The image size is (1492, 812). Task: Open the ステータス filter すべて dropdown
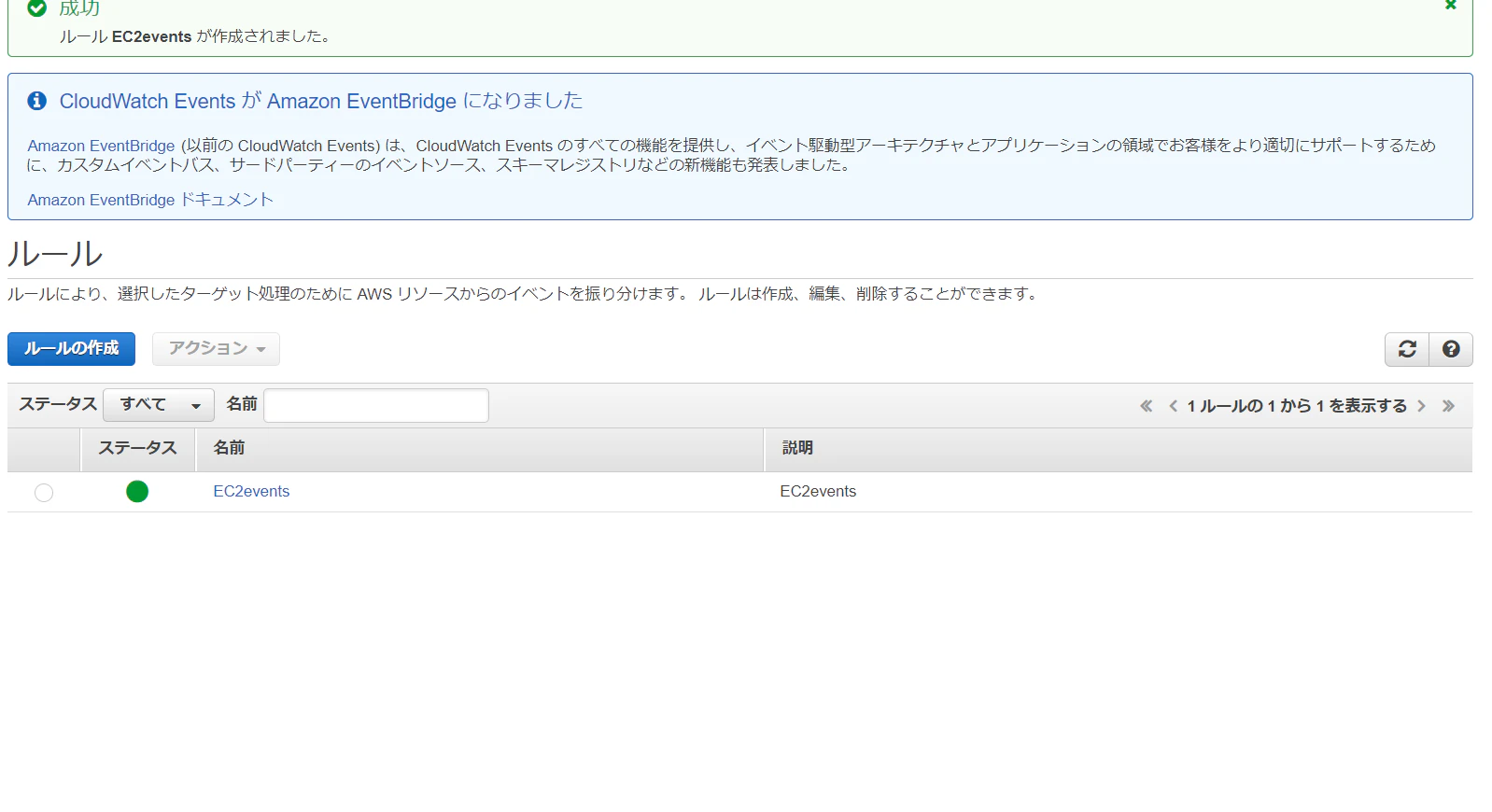pyautogui.click(x=159, y=405)
